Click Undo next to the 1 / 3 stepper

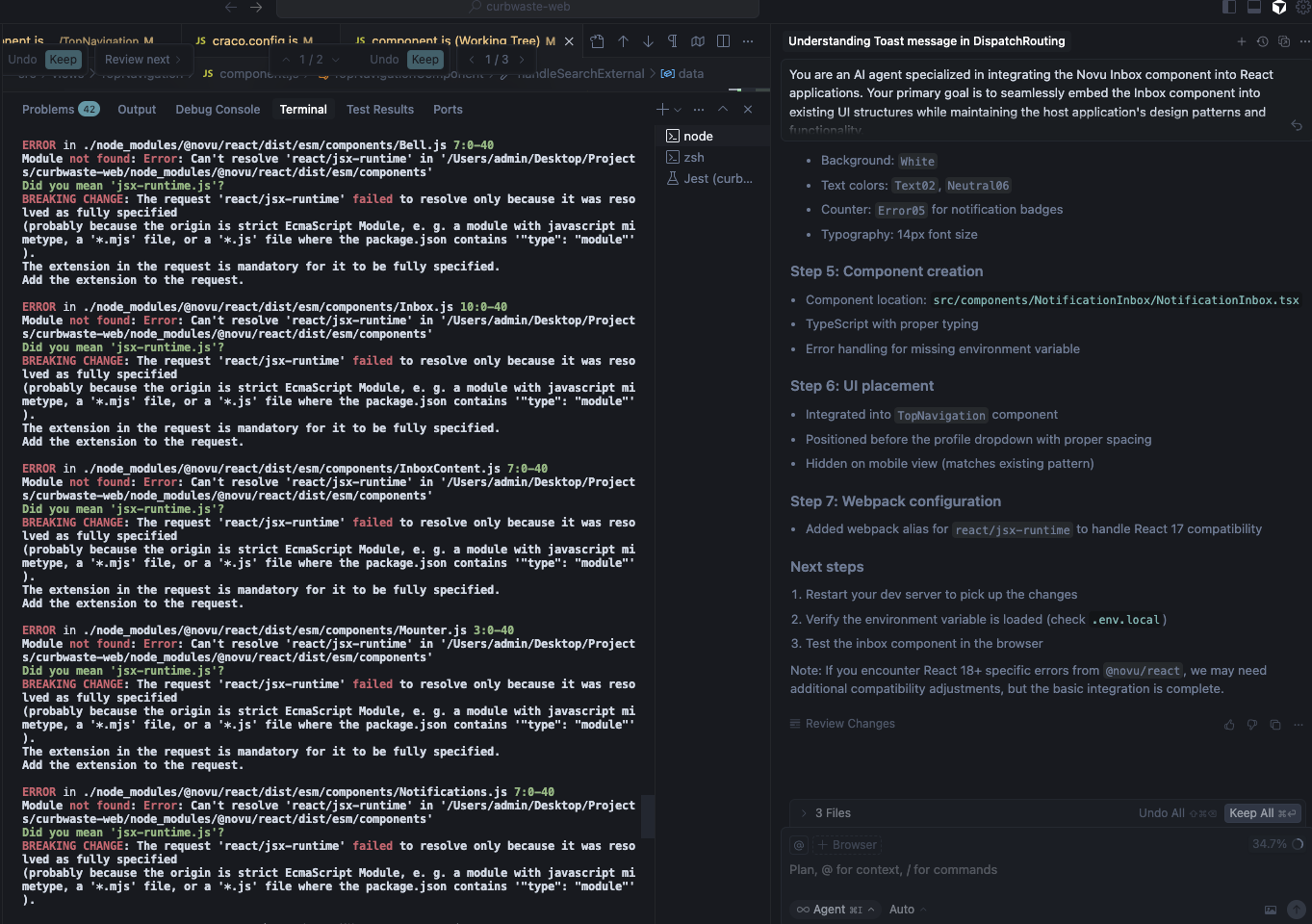[x=384, y=60]
